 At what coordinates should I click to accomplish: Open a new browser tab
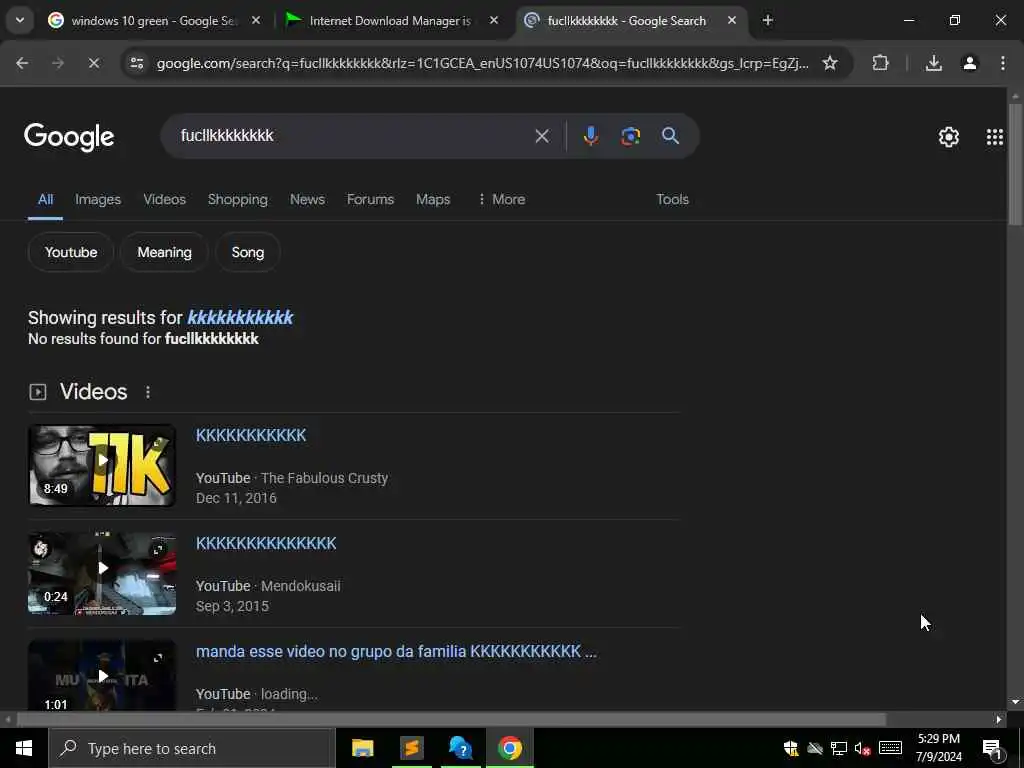(768, 21)
